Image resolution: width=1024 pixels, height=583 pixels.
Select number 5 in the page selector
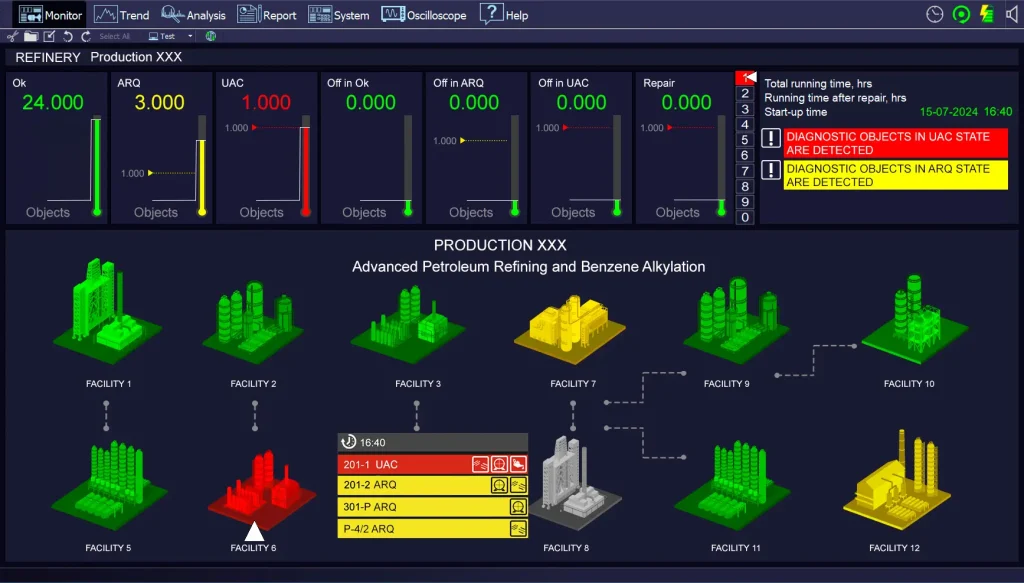click(744, 140)
